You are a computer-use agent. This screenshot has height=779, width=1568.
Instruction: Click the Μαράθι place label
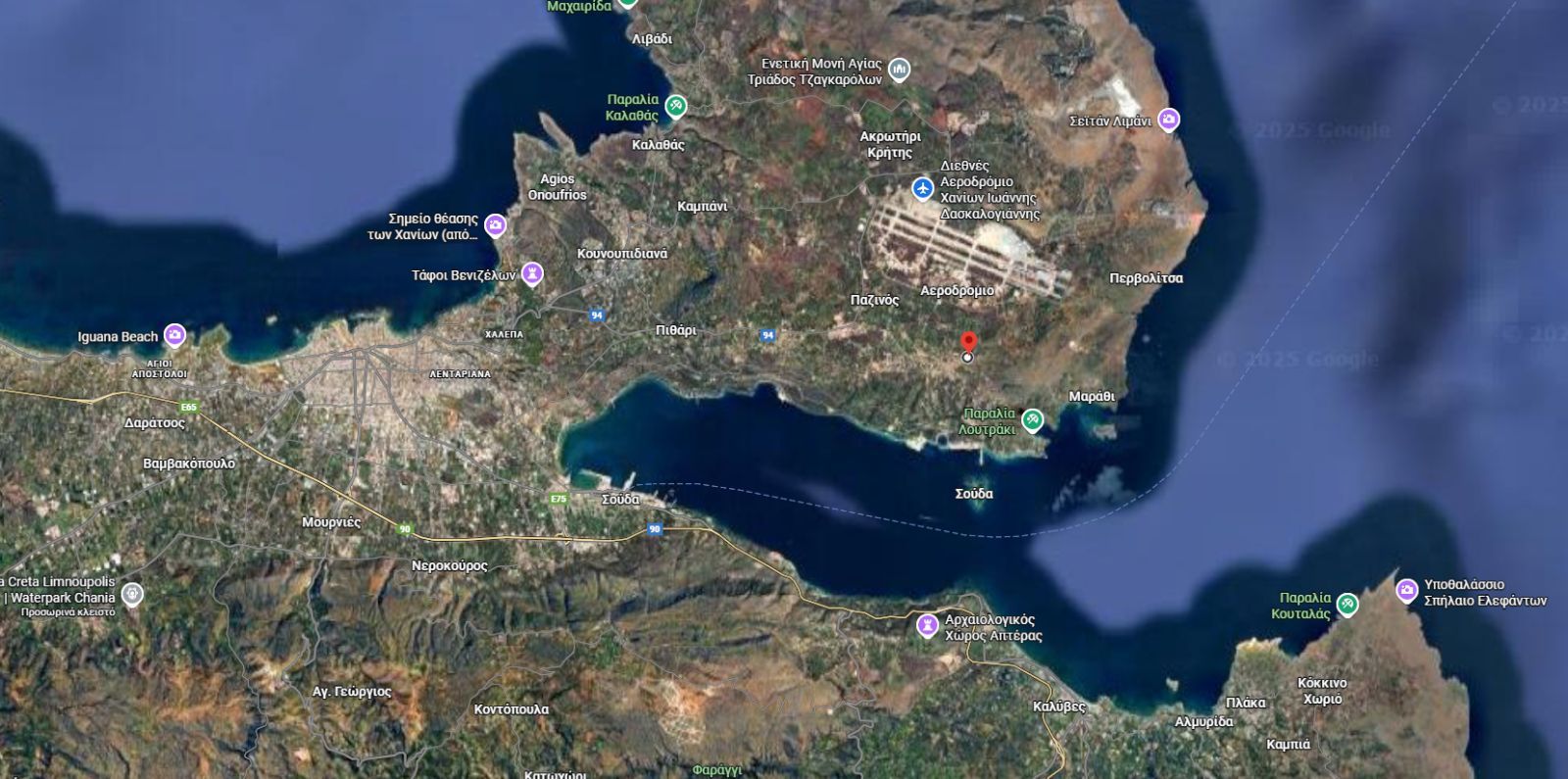[x=1092, y=397]
